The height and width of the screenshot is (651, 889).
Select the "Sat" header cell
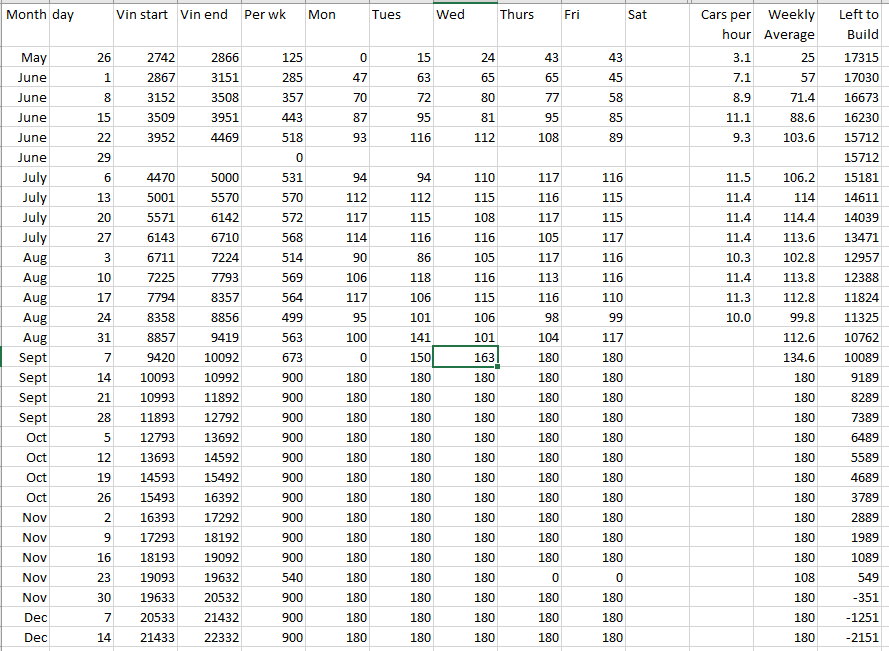point(657,16)
